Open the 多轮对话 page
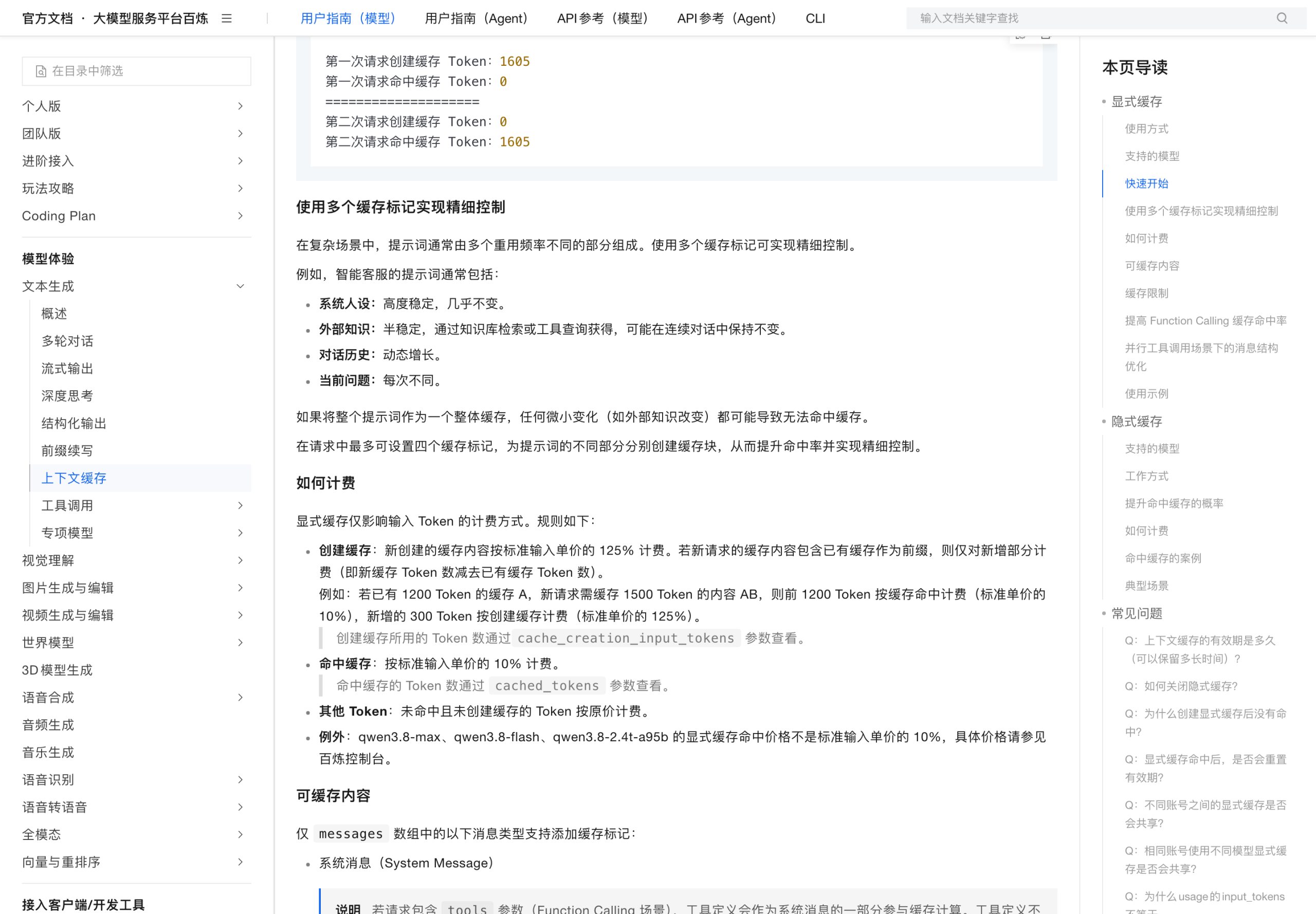This screenshot has width=1316, height=914. click(67, 341)
